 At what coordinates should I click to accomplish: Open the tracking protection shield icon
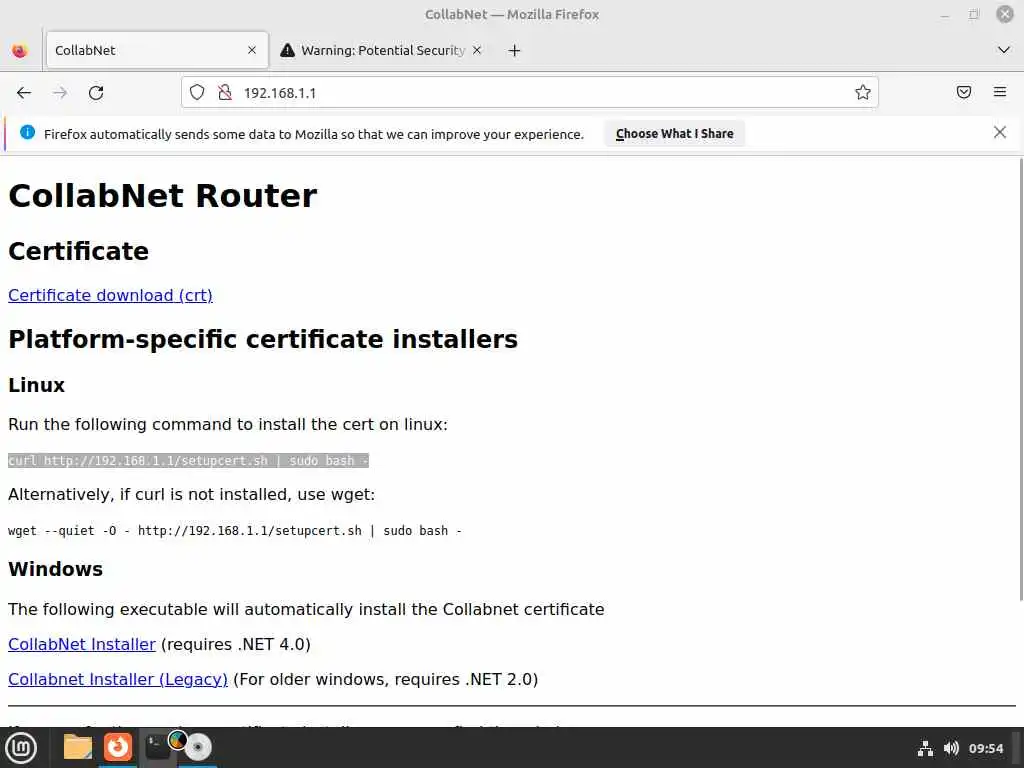point(197,93)
